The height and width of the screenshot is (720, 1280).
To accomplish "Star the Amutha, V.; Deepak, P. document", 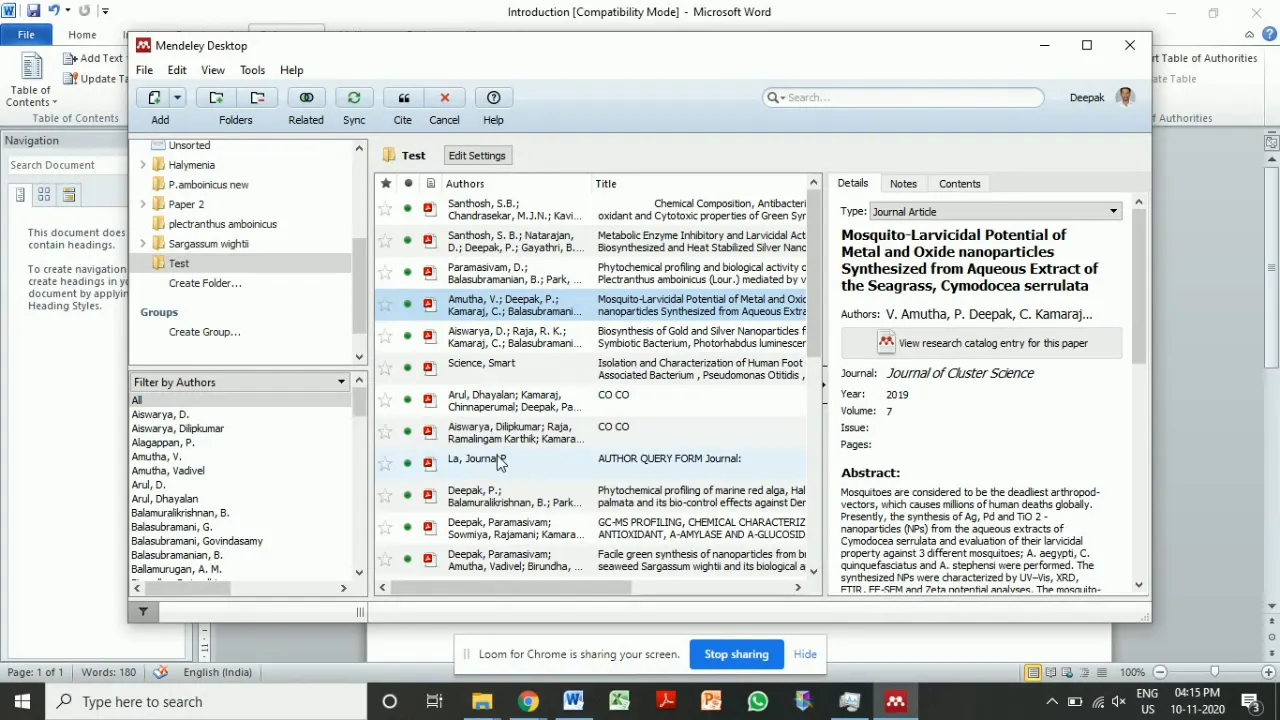I will (385, 305).
